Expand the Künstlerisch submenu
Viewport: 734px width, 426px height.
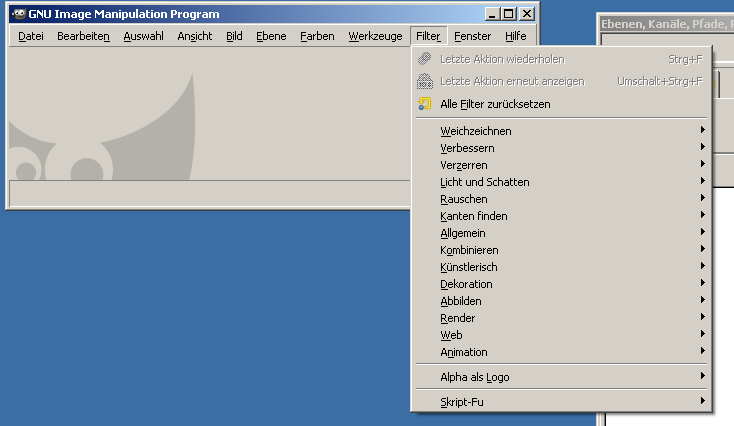pos(561,267)
